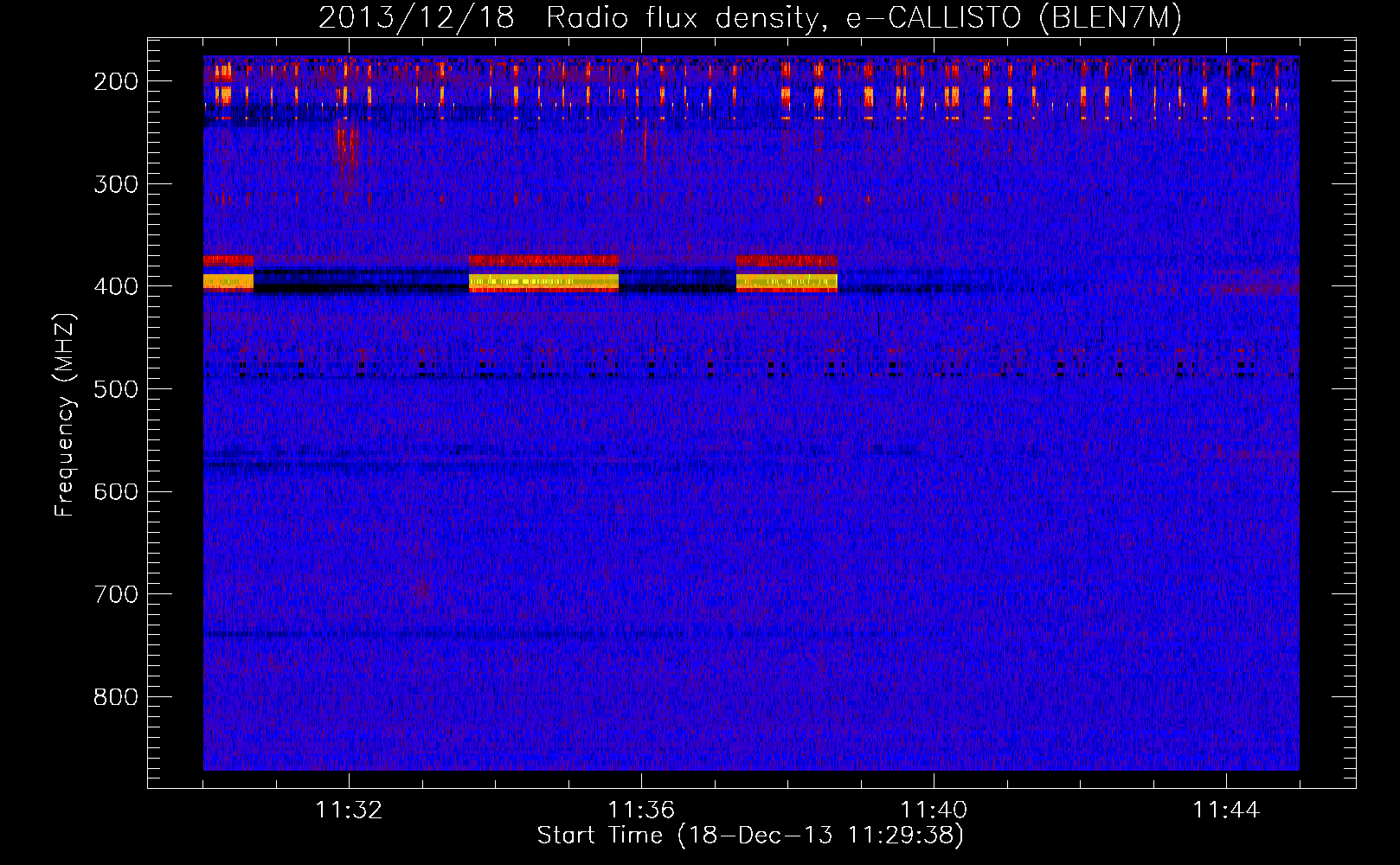Click the yellow 400 MHz burst near 11:34

tap(543, 281)
